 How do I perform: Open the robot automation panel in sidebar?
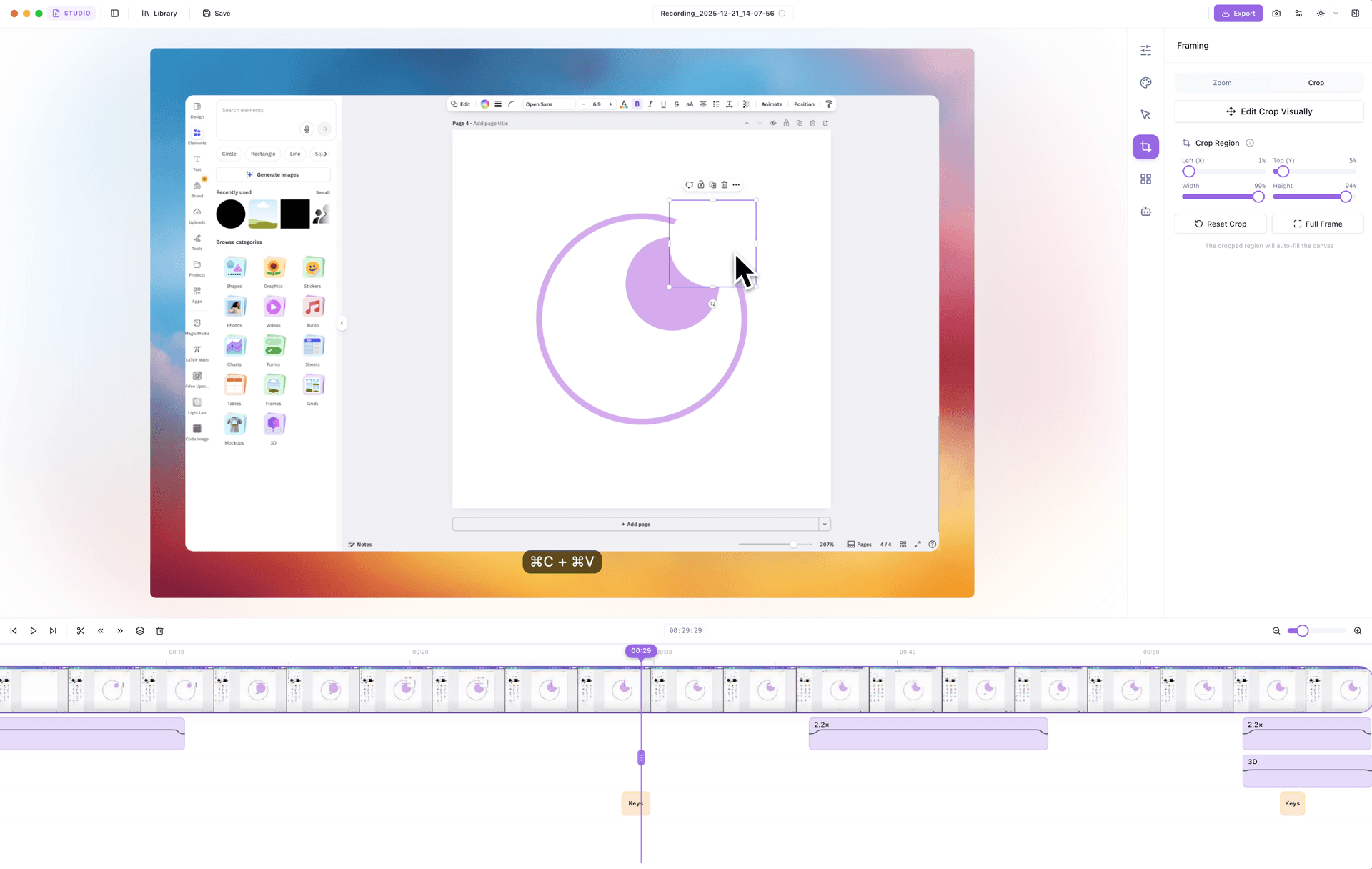(x=1146, y=211)
